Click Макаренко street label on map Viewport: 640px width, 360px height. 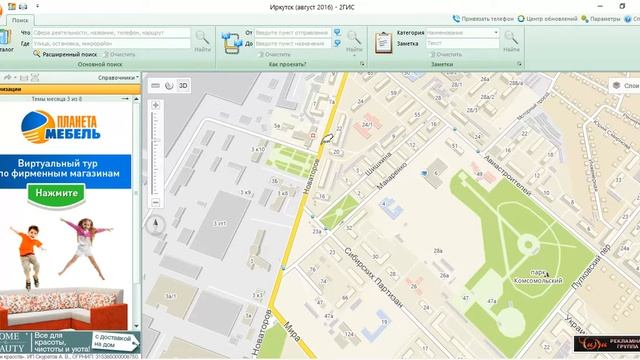pos(391,176)
